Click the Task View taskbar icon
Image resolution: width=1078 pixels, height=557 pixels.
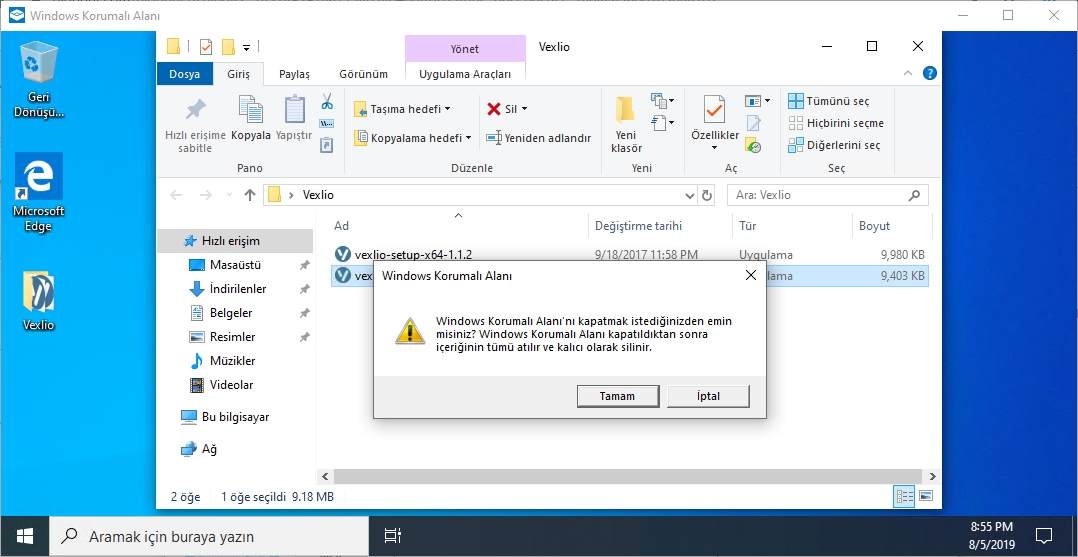click(393, 536)
